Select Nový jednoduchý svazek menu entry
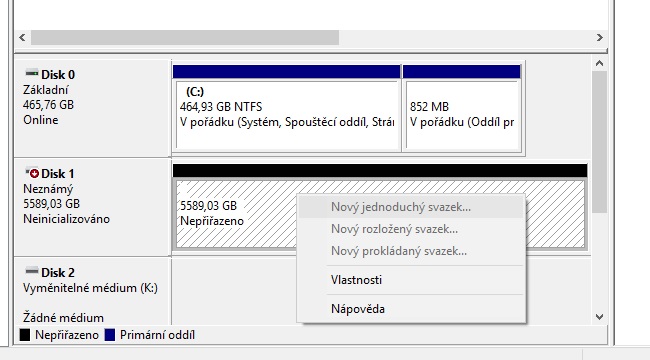The width and height of the screenshot is (650, 360). coord(411,207)
